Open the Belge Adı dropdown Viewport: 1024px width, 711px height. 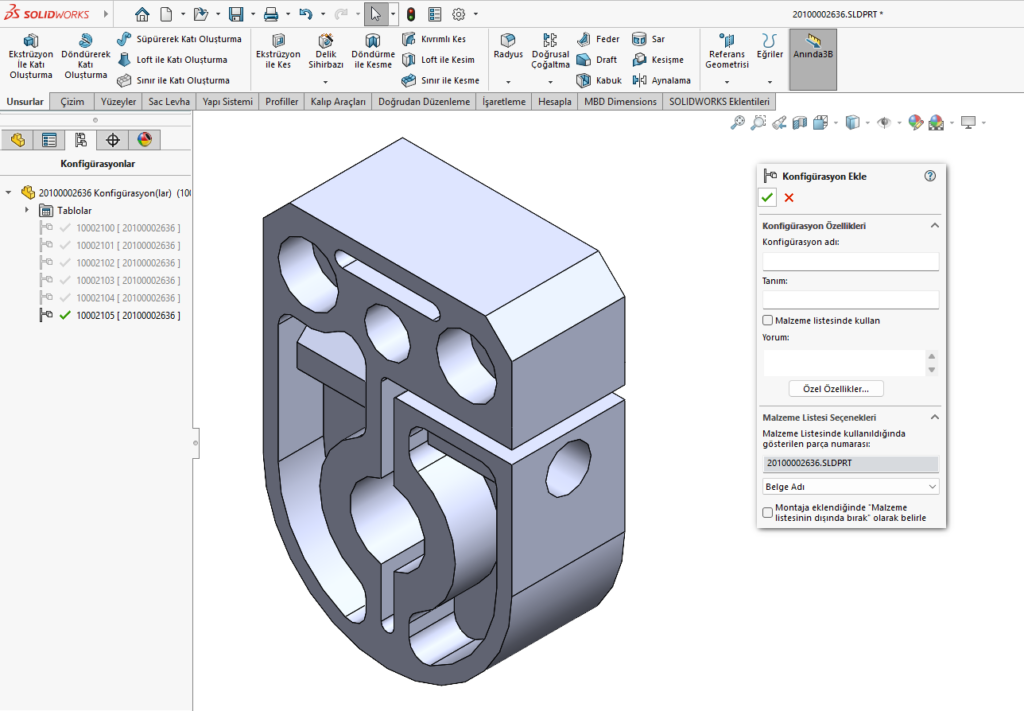(x=850, y=486)
